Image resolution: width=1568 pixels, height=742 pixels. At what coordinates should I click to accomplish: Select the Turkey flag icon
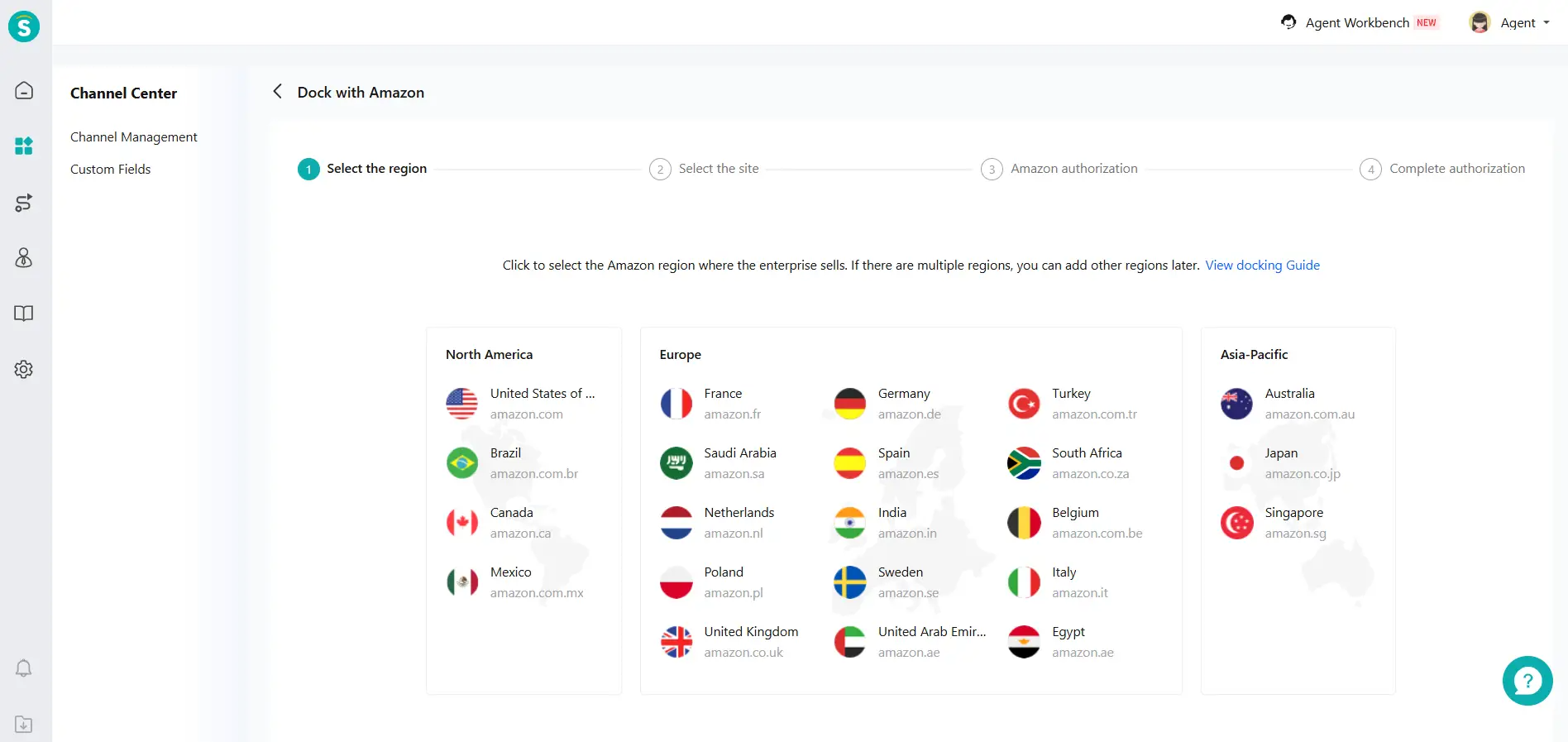tap(1024, 404)
